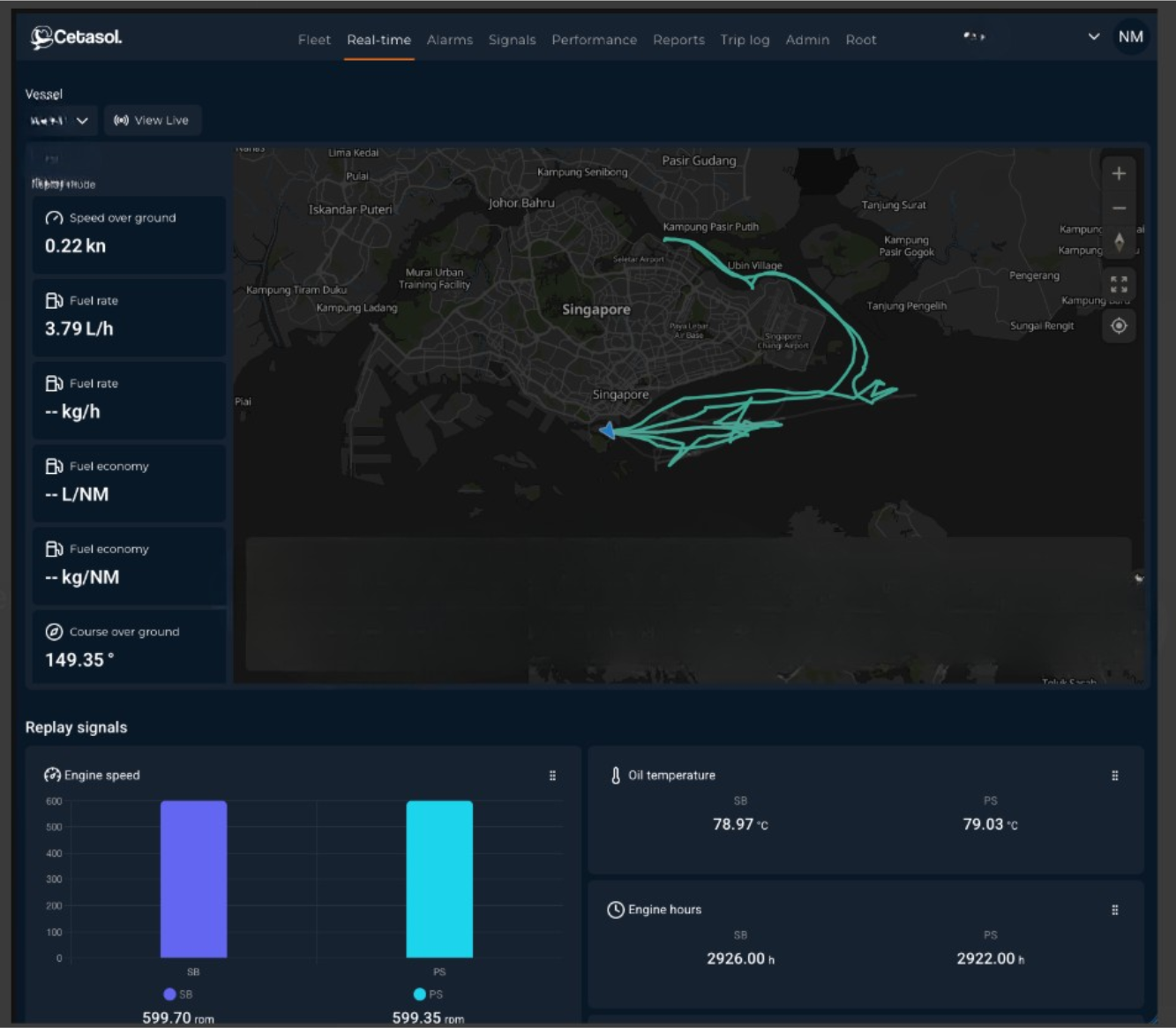
Task: Click the PS engine hours 2922.00 value
Action: click(990, 958)
